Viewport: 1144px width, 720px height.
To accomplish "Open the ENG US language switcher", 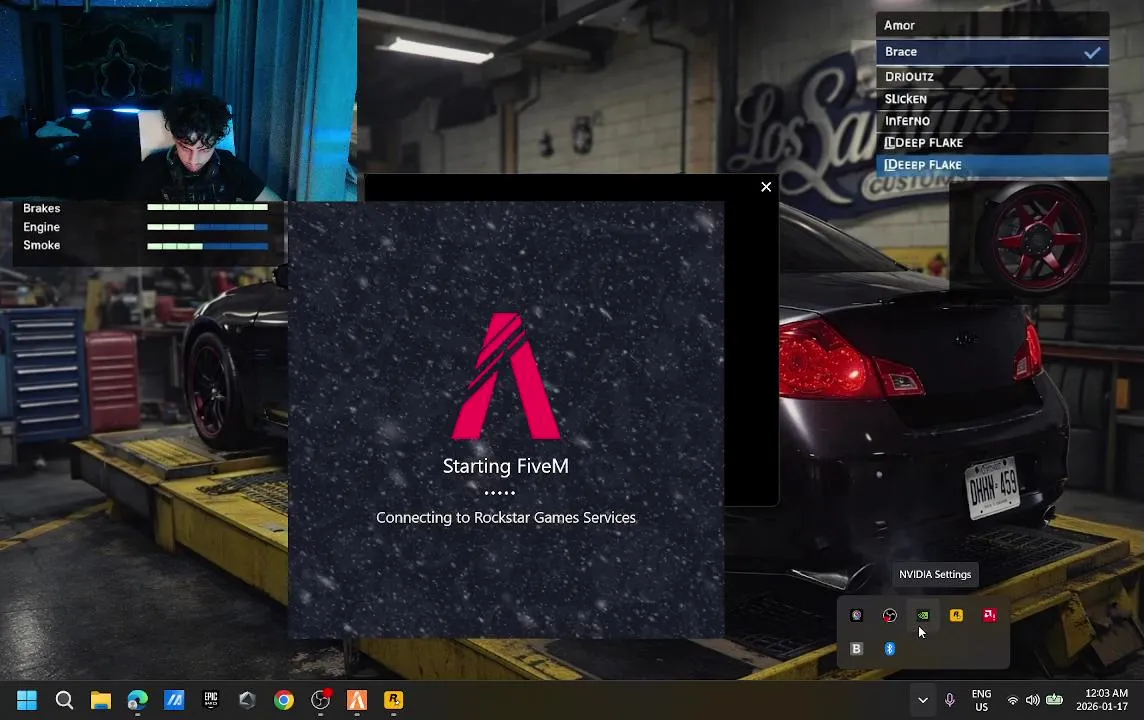I will click(981, 700).
